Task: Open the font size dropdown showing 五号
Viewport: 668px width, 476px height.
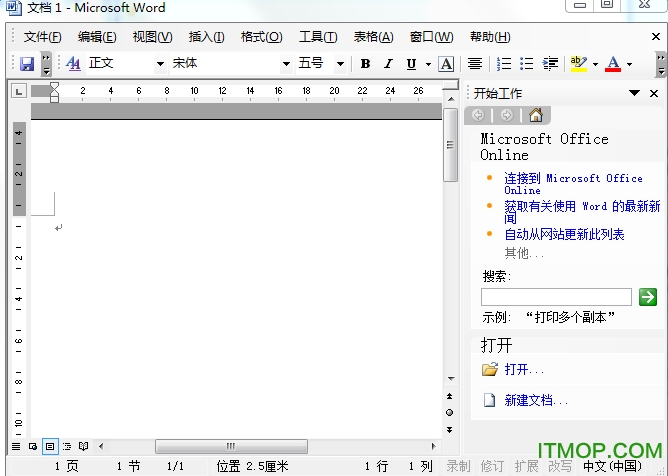Action: 340,64
